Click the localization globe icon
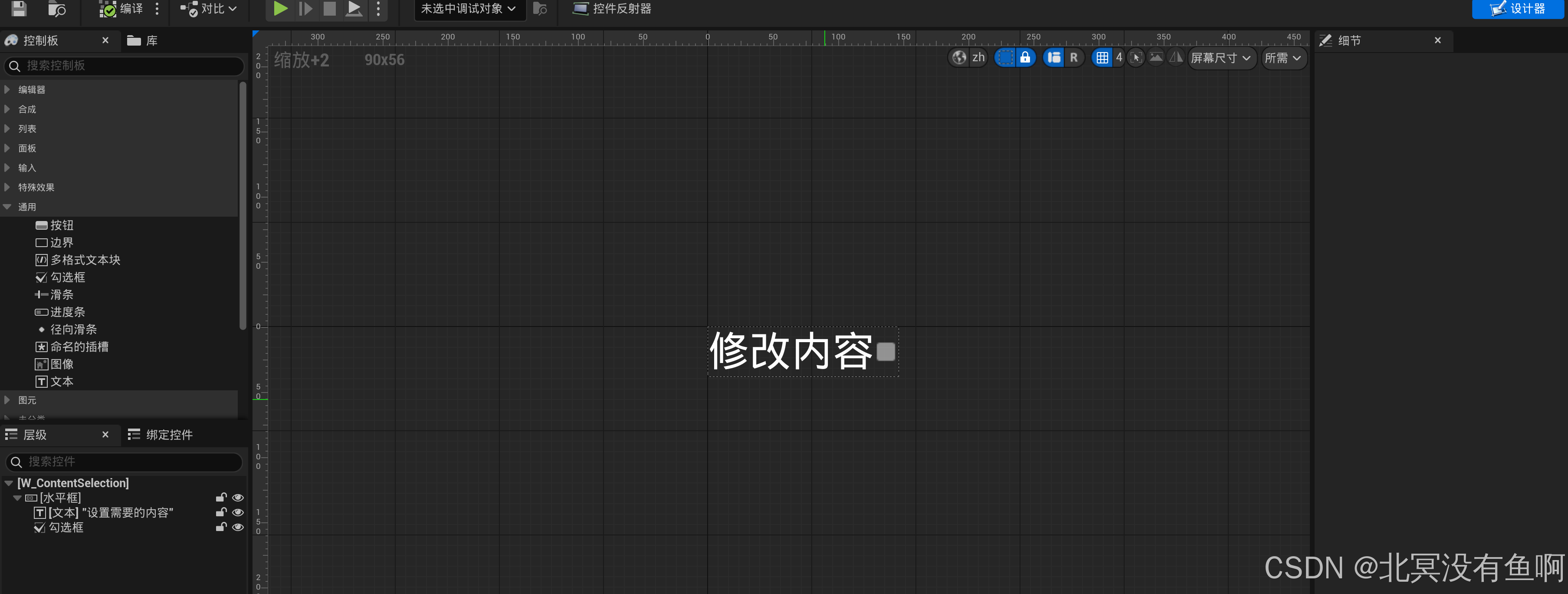The image size is (1568, 594). click(x=959, y=58)
